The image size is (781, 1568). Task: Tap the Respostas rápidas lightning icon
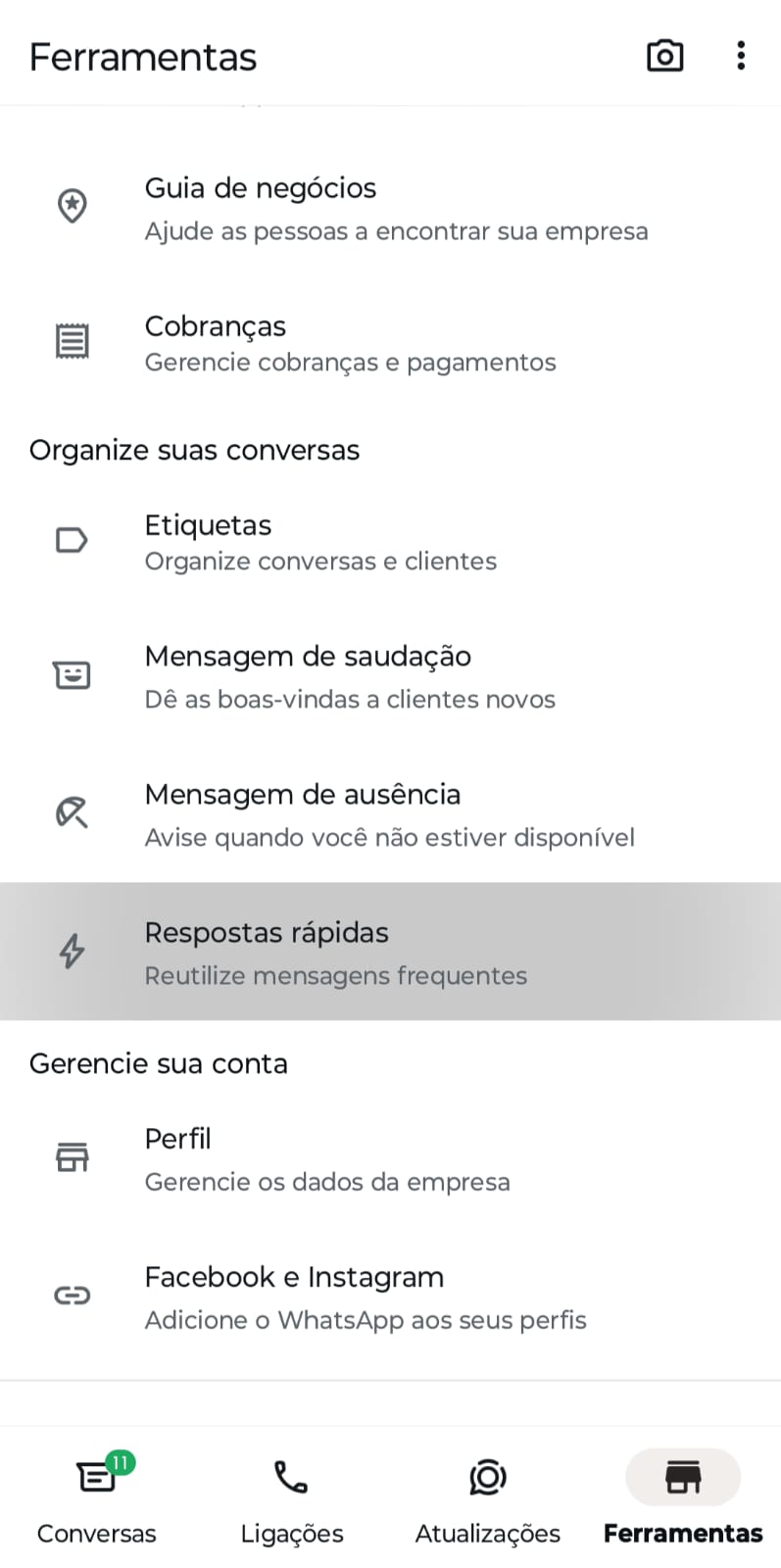pyautogui.click(x=72, y=951)
